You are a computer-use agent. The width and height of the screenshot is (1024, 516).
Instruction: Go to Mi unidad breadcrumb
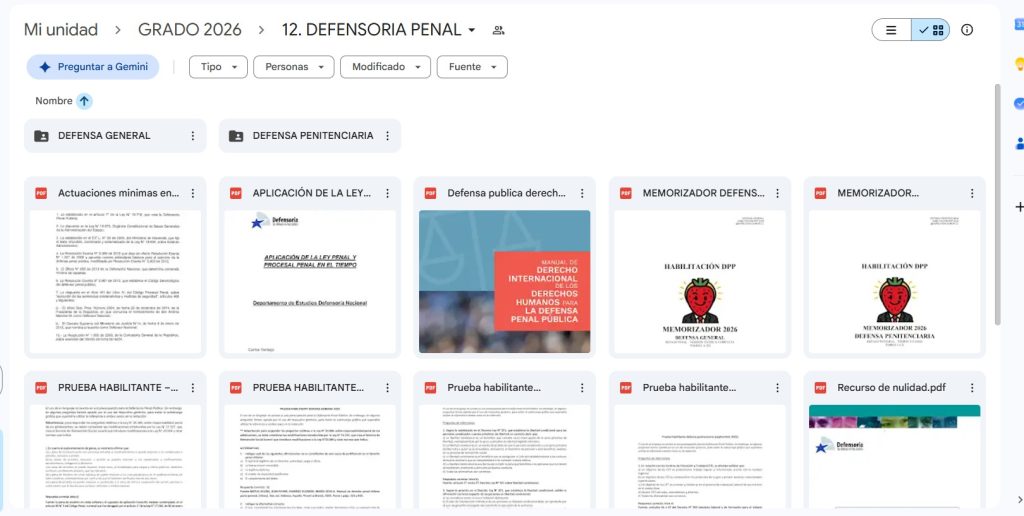pyautogui.click(x=61, y=30)
